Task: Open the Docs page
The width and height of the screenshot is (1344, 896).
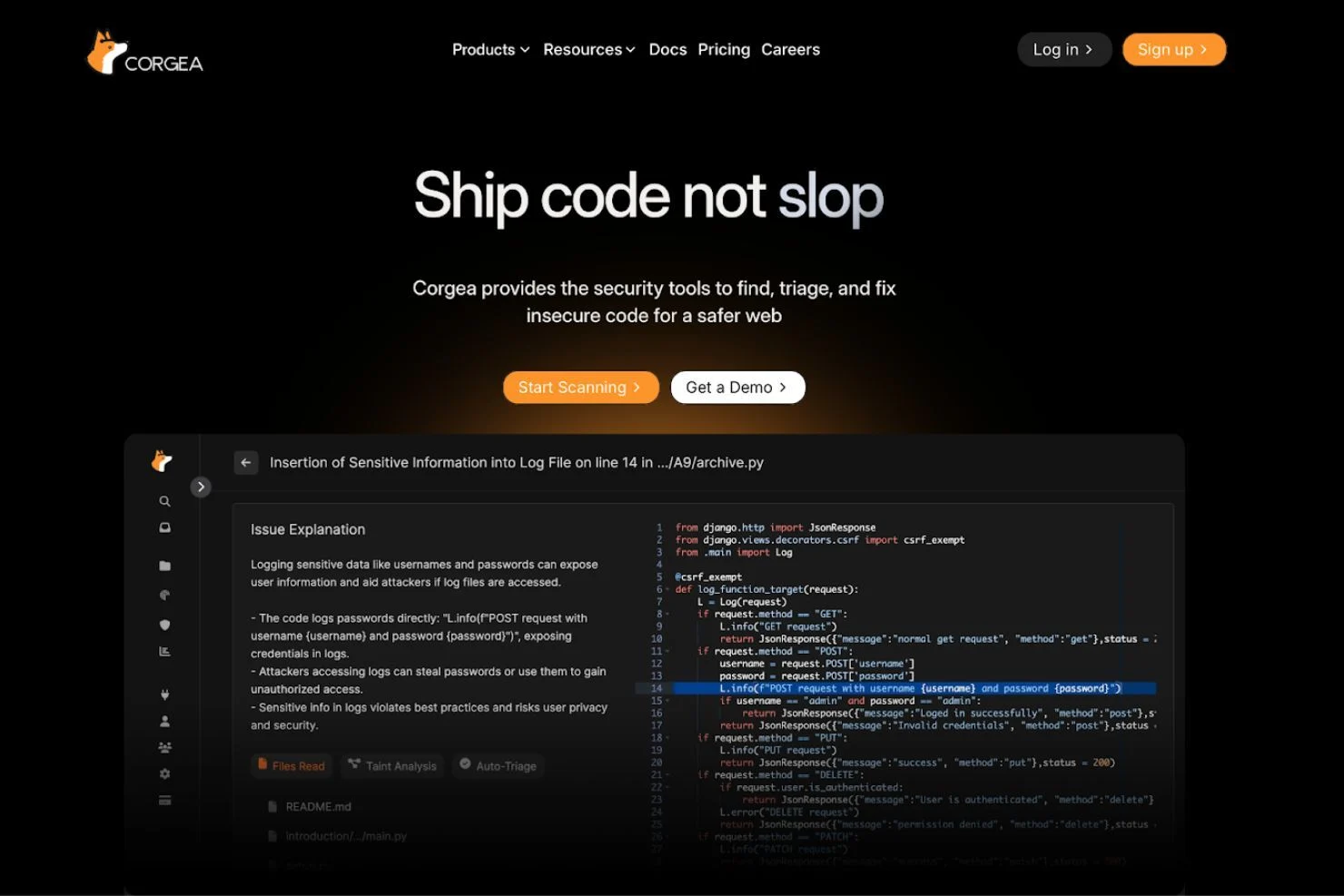Action: tap(667, 50)
